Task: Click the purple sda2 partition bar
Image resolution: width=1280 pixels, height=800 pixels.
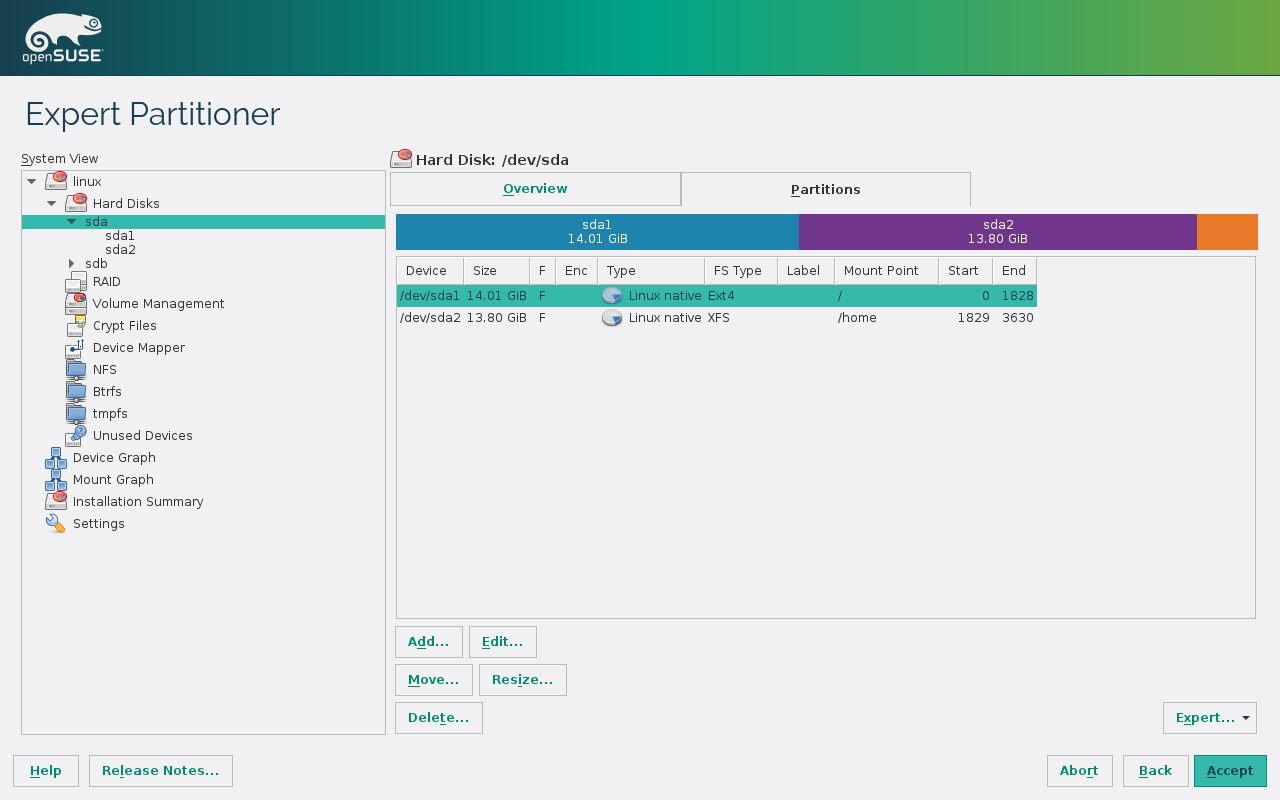Action: (x=997, y=232)
